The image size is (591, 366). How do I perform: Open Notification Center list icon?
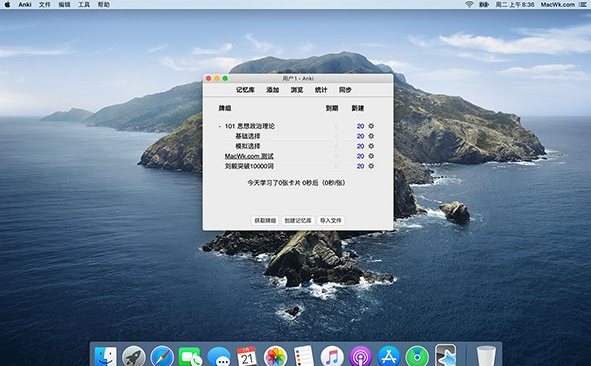pyautogui.click(x=582, y=5)
